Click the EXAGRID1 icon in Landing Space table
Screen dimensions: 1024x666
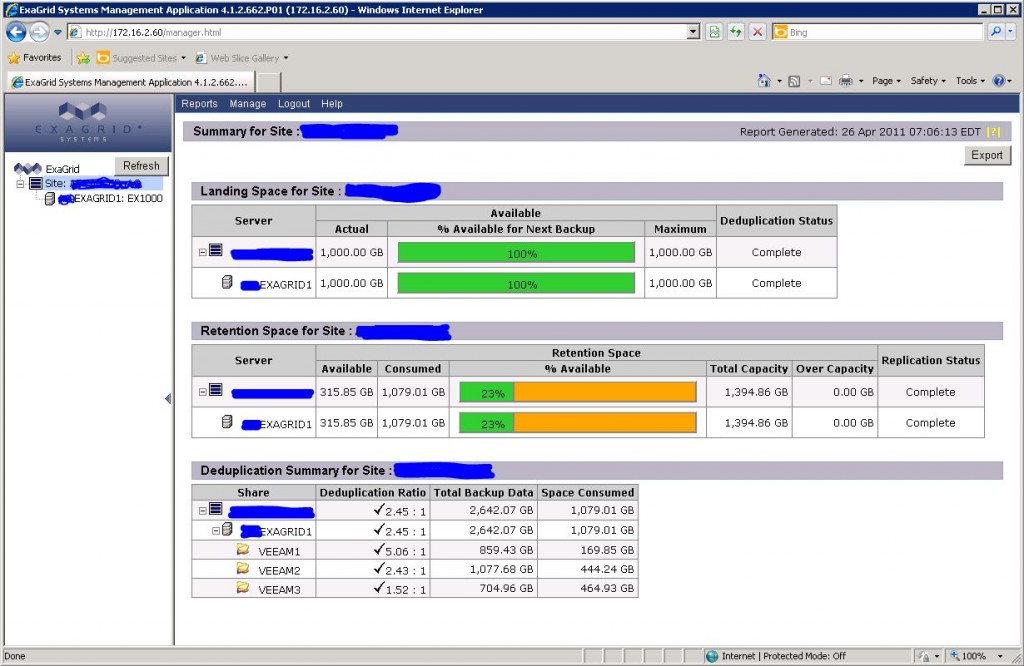tap(227, 282)
